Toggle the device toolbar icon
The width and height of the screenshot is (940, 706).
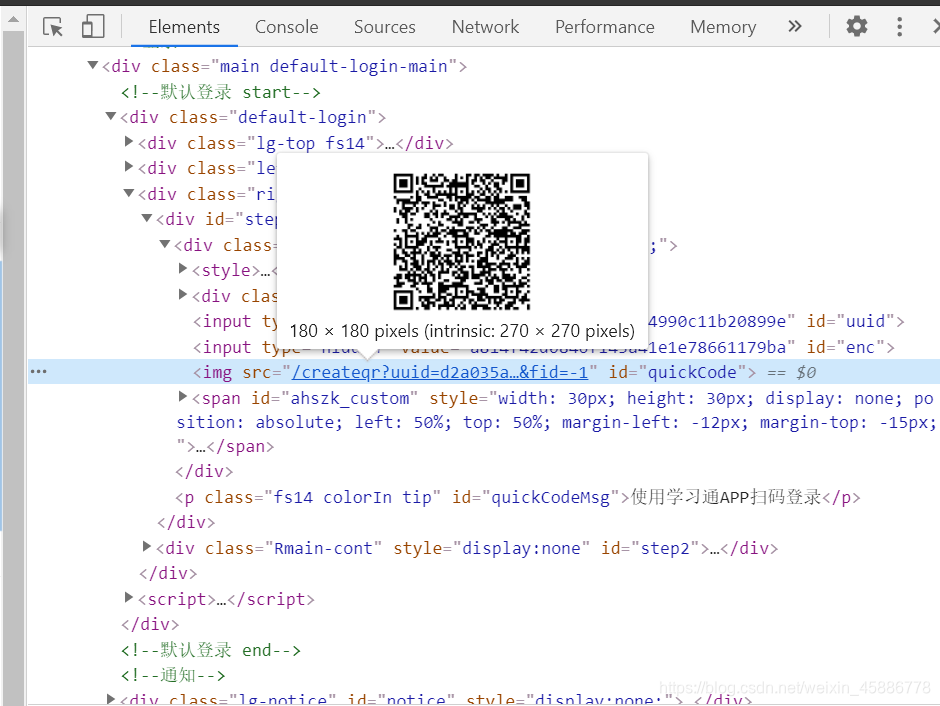click(x=93, y=27)
